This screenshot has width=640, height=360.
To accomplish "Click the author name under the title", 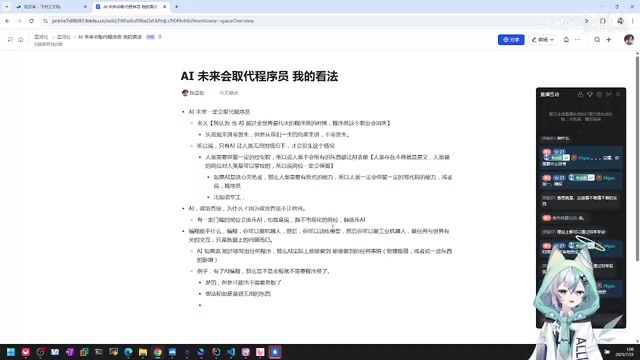I will [197, 93].
